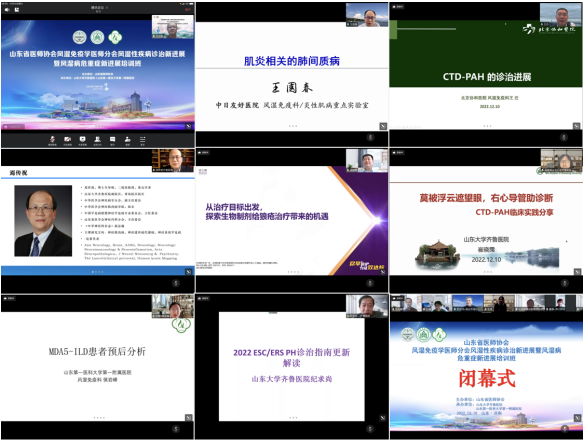Click expand icon on MDA5-ILD患者预后分析 slide
Viewport: 584px width, 440px height.
pos(189,418)
